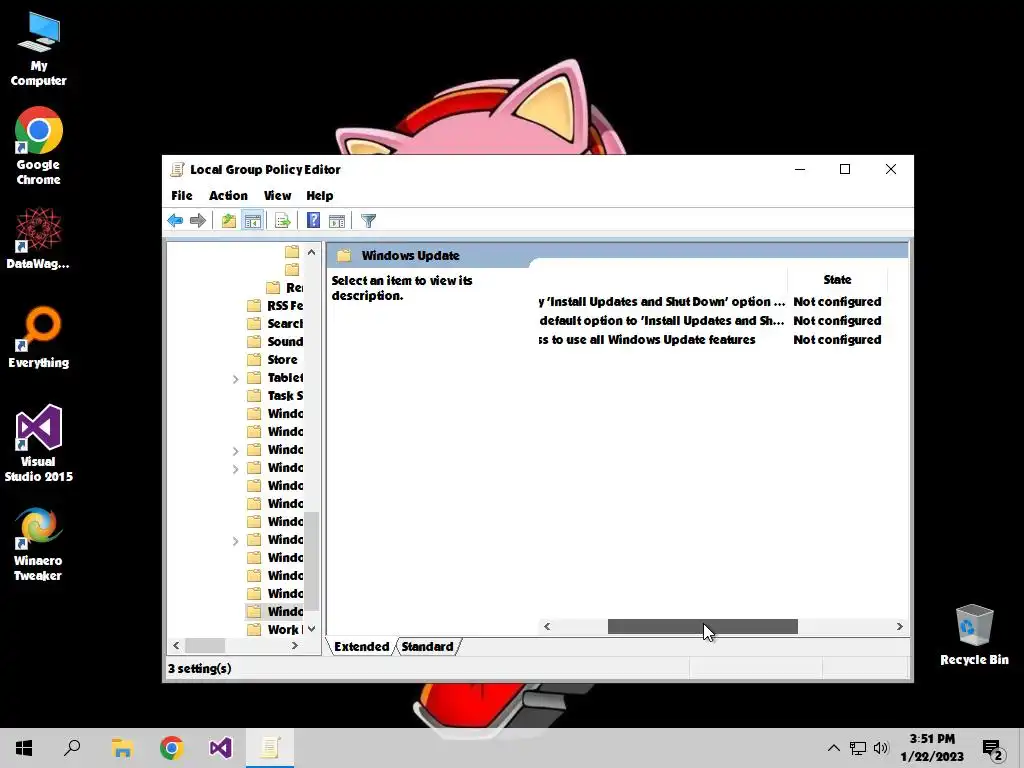Open the File menu

pos(182,195)
